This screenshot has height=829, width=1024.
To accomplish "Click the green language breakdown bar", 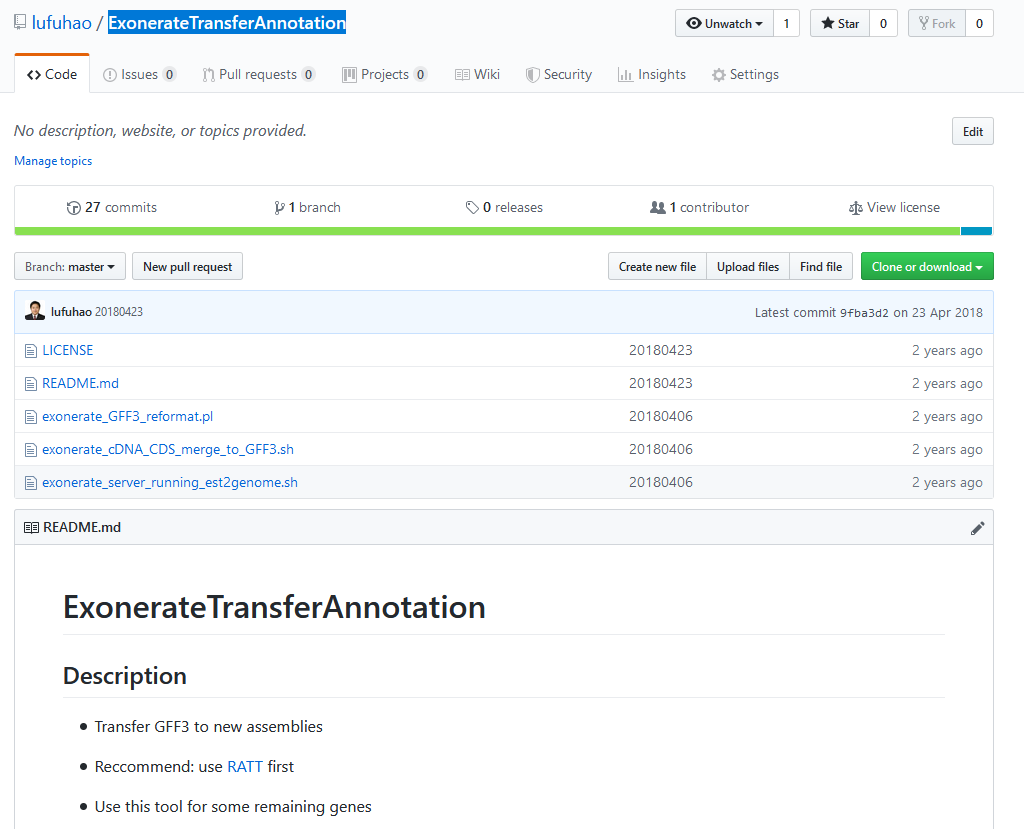I will [x=487, y=231].
